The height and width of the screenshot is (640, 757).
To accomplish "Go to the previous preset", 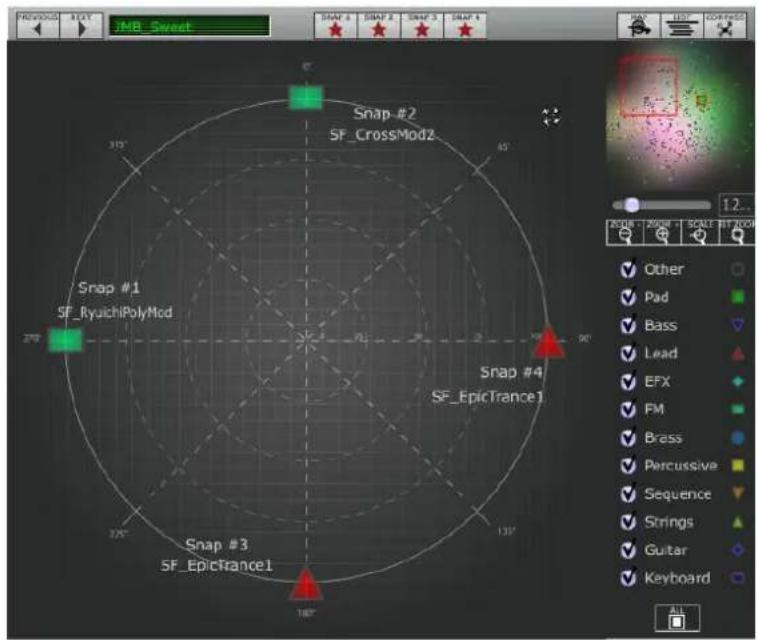I will 38,25.
